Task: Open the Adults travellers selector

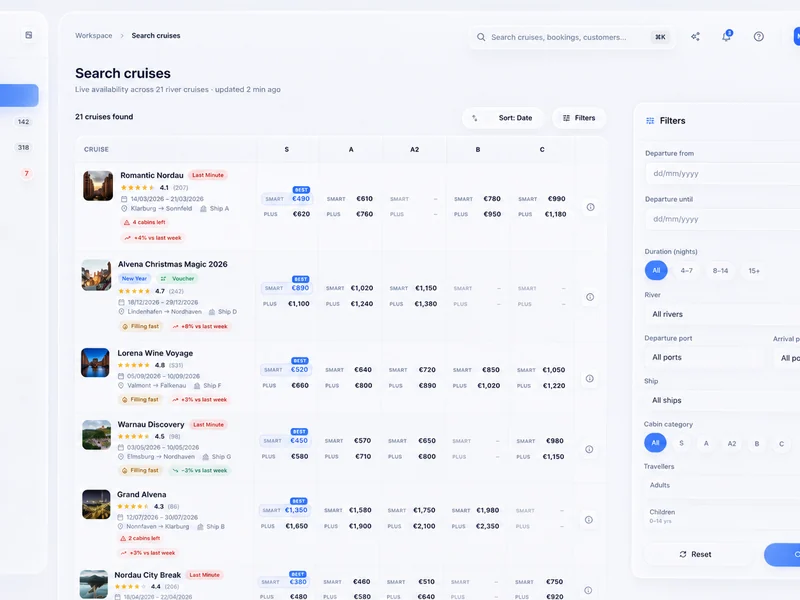Action: coord(722,485)
